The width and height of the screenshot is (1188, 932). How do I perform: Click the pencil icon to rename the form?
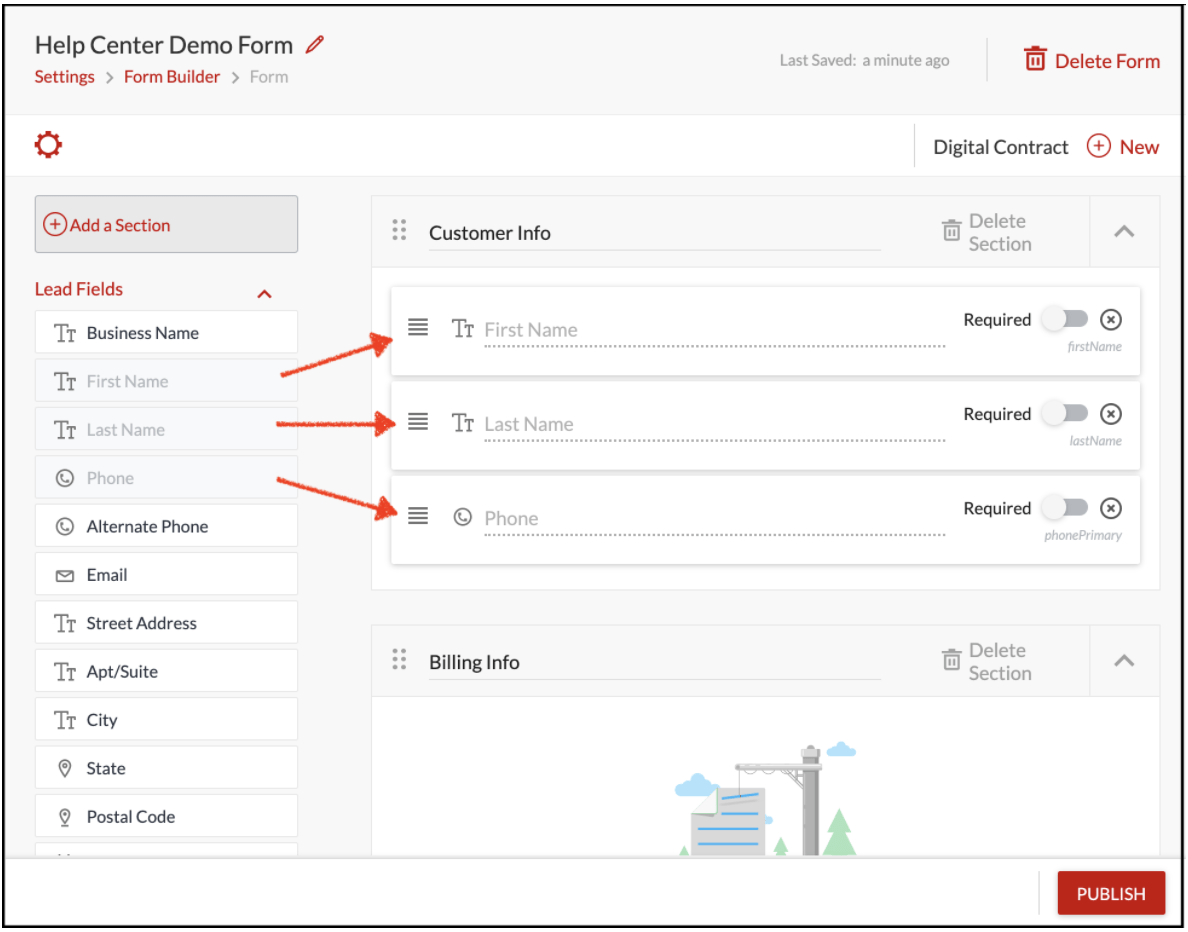point(313,44)
